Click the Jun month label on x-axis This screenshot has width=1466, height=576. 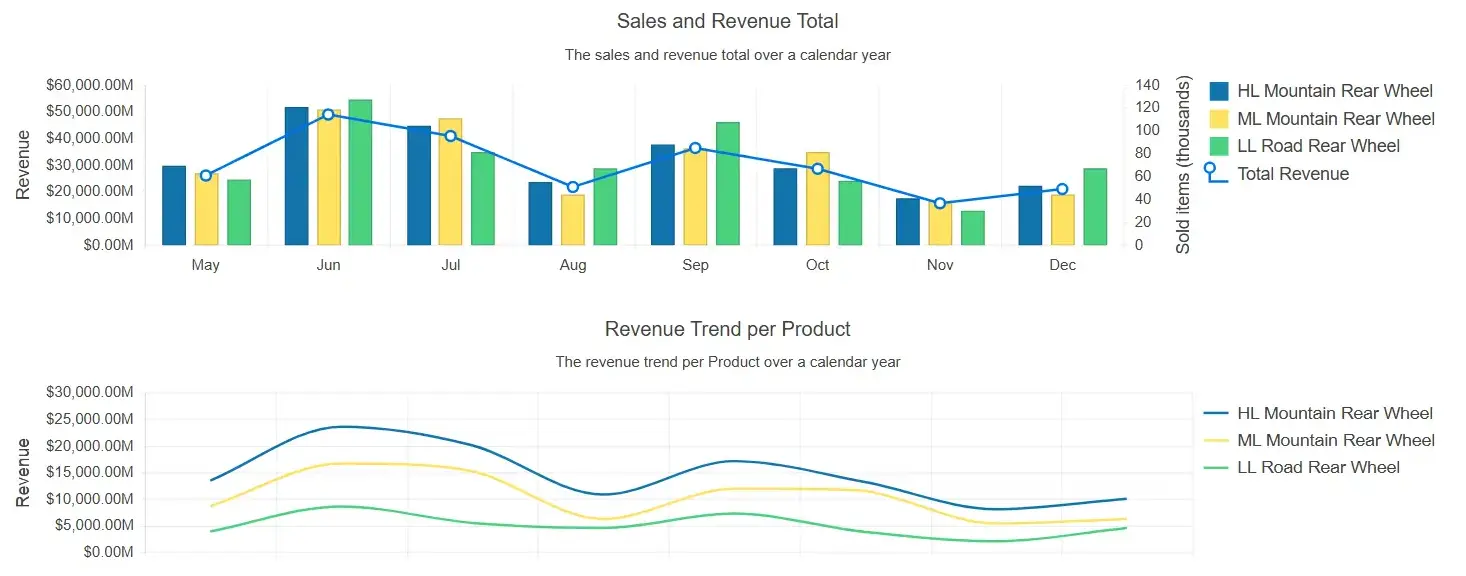328,264
